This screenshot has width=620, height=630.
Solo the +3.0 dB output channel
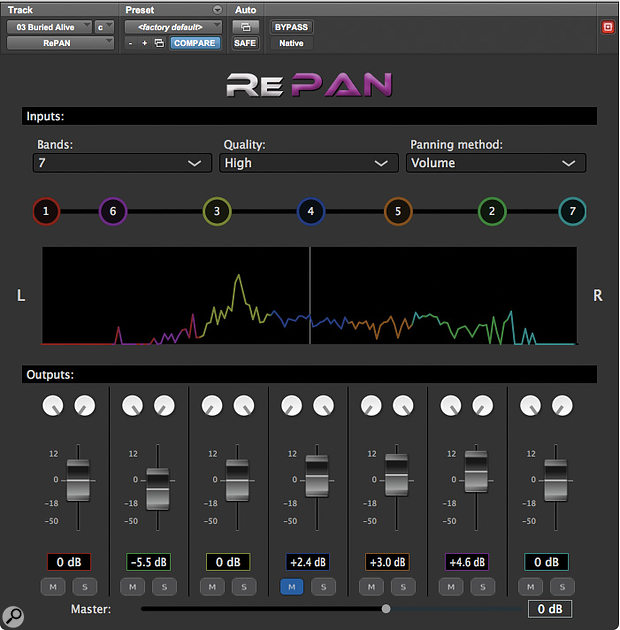(403, 587)
